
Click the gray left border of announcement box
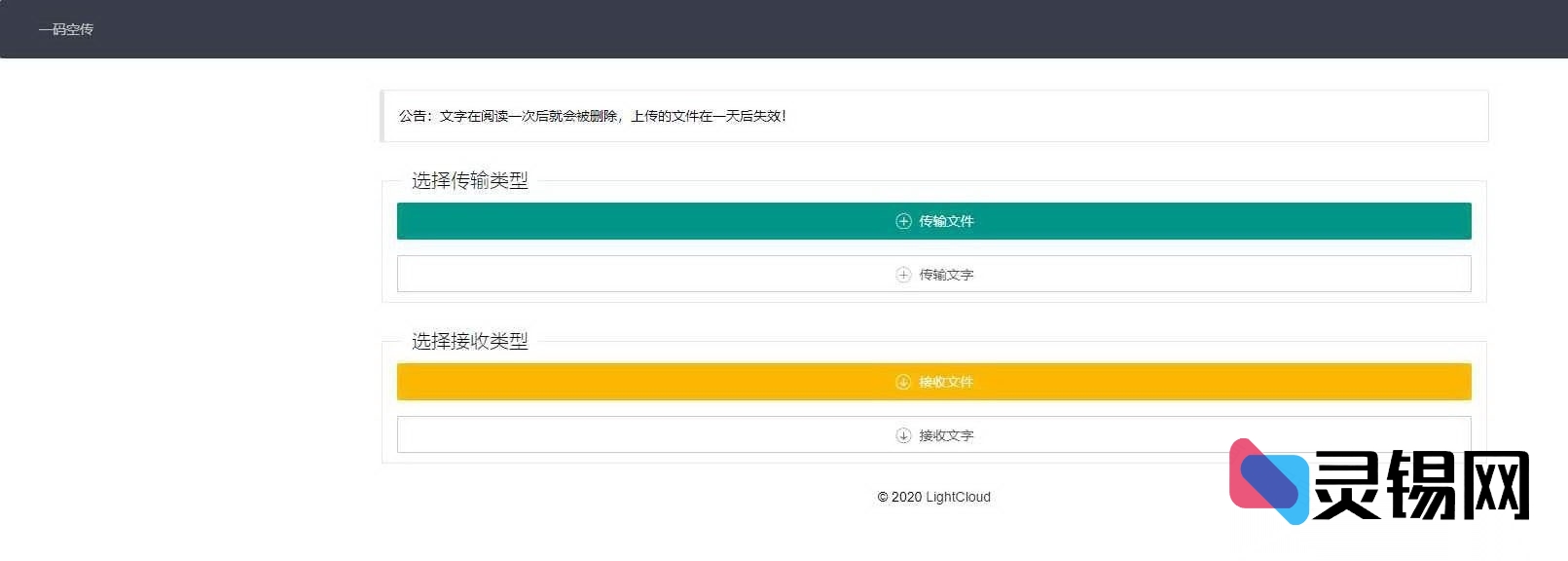(383, 116)
